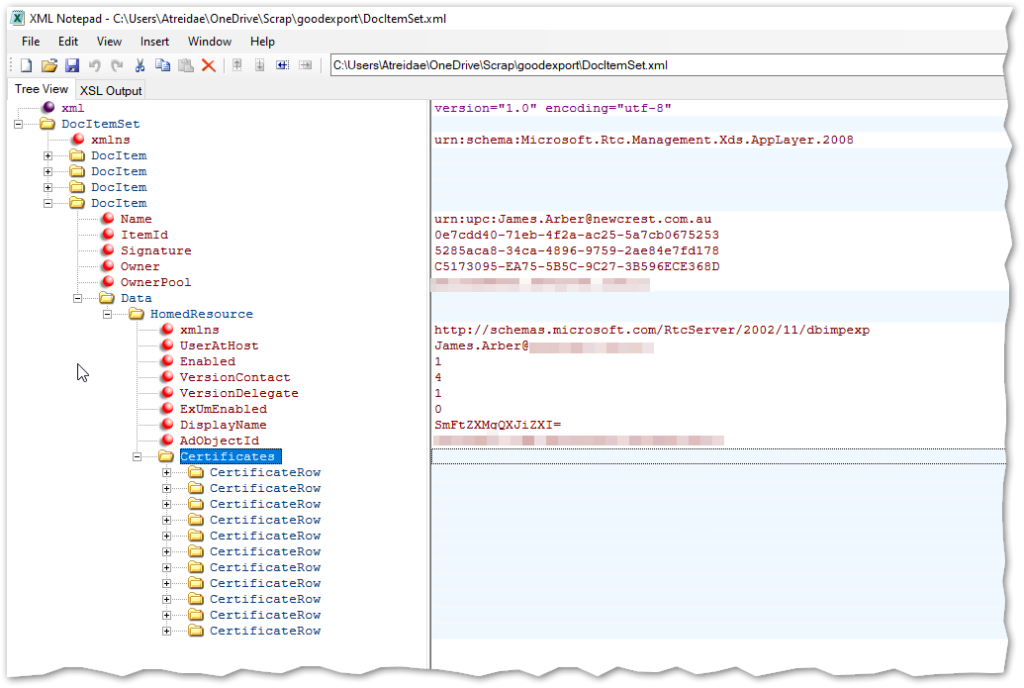The width and height of the screenshot is (1024, 688).
Task: Open the View menu
Action: [x=109, y=41]
